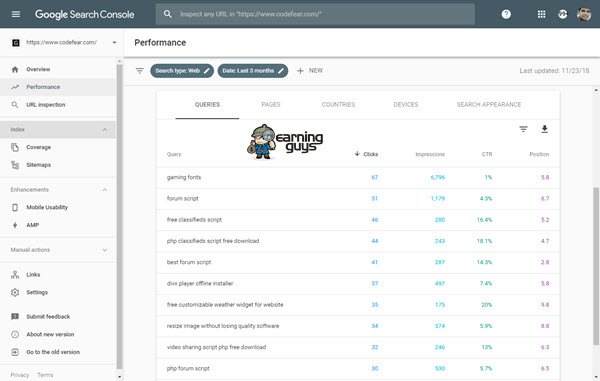Click the main content vertical scrollbar
The height and width of the screenshot is (381, 600).
pos(596,266)
